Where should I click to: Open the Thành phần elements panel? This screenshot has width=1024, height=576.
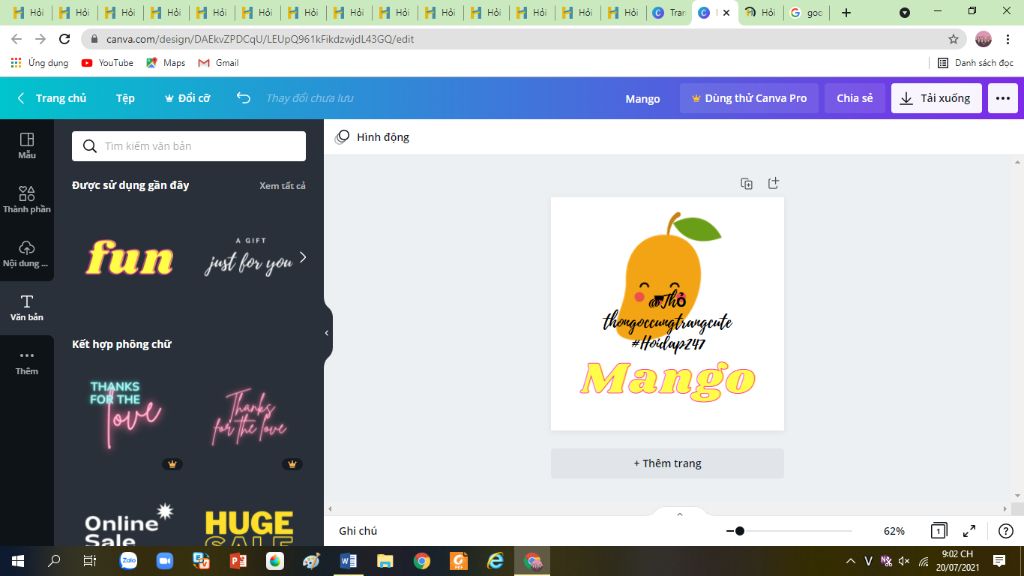pos(27,200)
